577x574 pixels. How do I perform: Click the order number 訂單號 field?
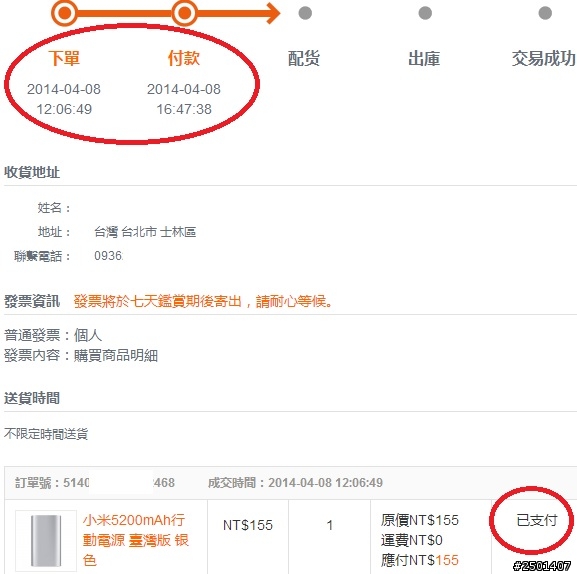95,482
